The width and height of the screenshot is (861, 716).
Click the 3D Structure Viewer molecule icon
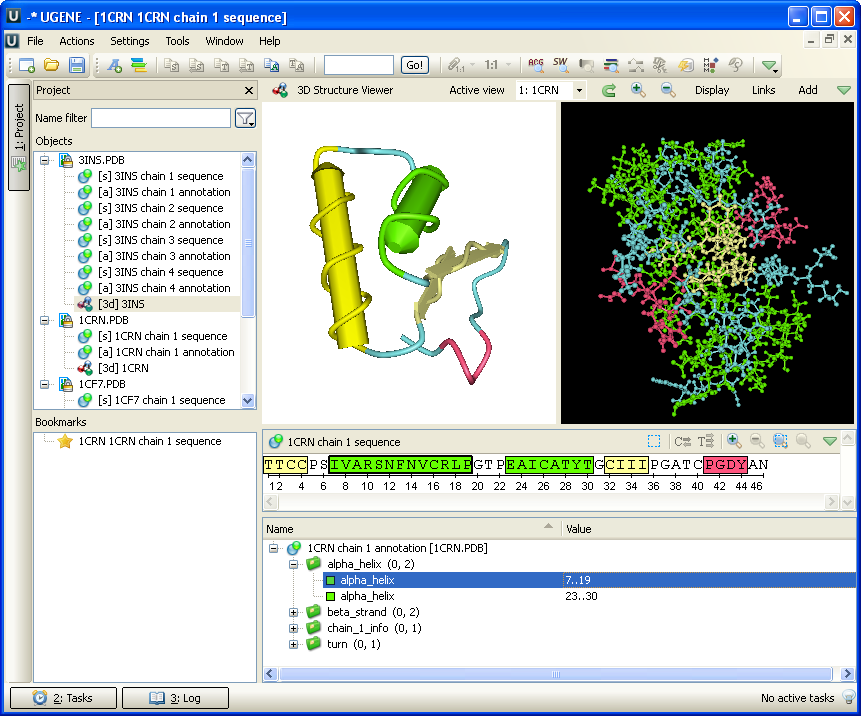[280, 90]
